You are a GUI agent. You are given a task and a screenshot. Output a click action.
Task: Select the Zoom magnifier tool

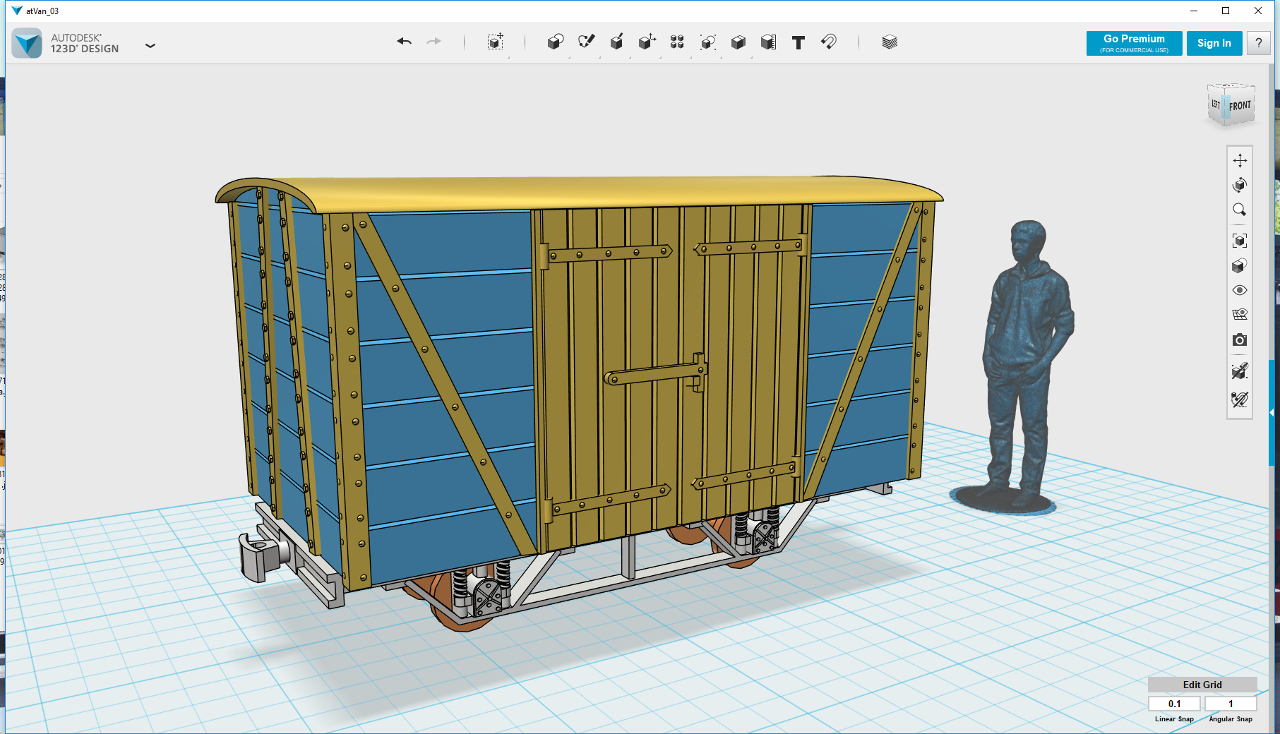tap(1240, 210)
